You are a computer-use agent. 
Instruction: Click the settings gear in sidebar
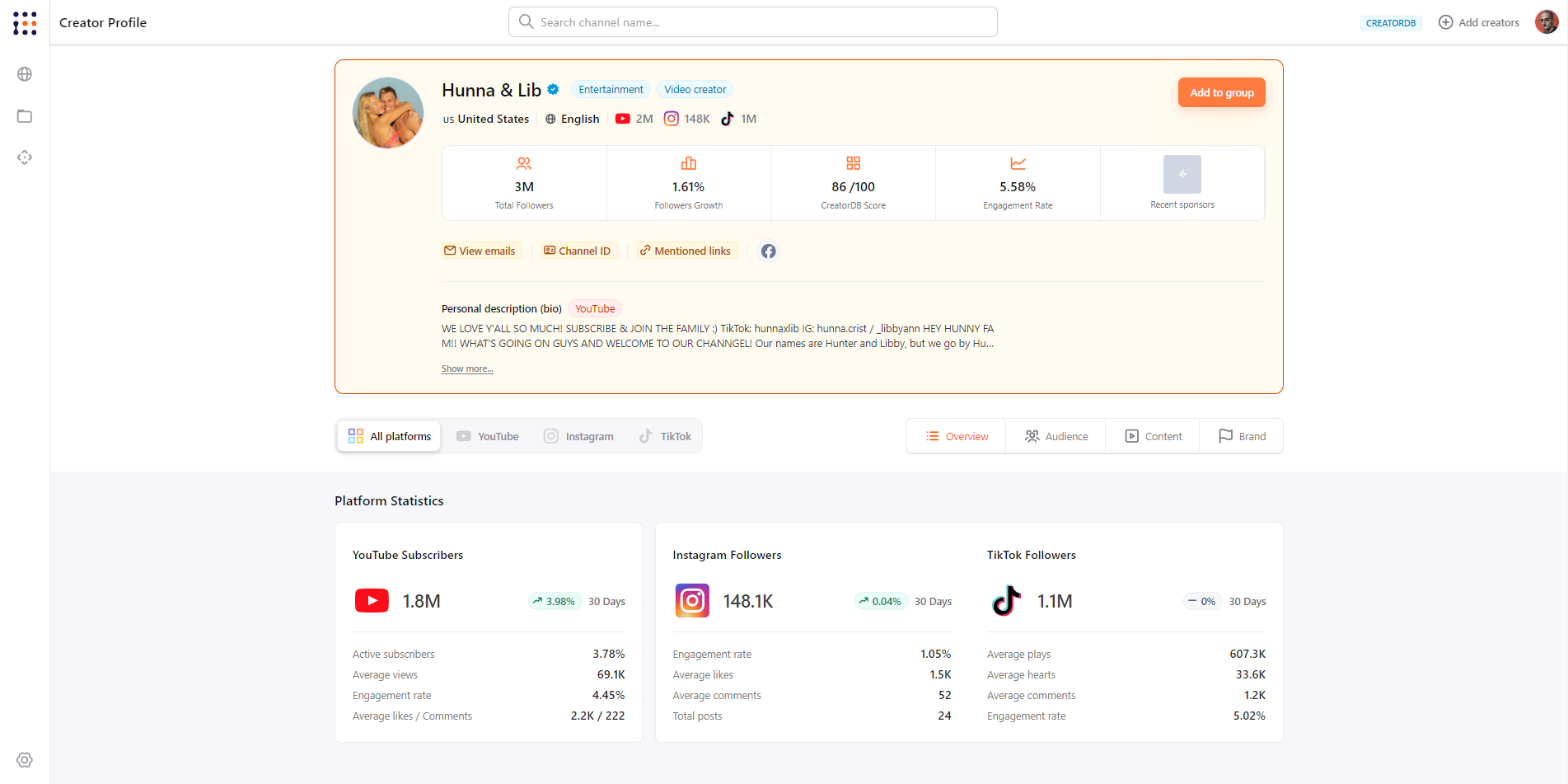(x=25, y=760)
